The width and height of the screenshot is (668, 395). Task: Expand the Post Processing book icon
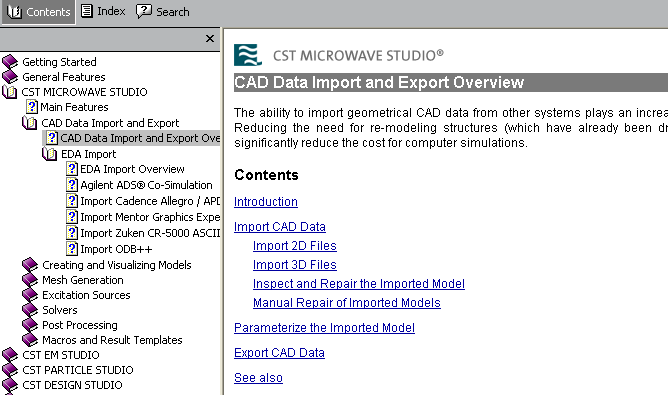click(x=30, y=325)
